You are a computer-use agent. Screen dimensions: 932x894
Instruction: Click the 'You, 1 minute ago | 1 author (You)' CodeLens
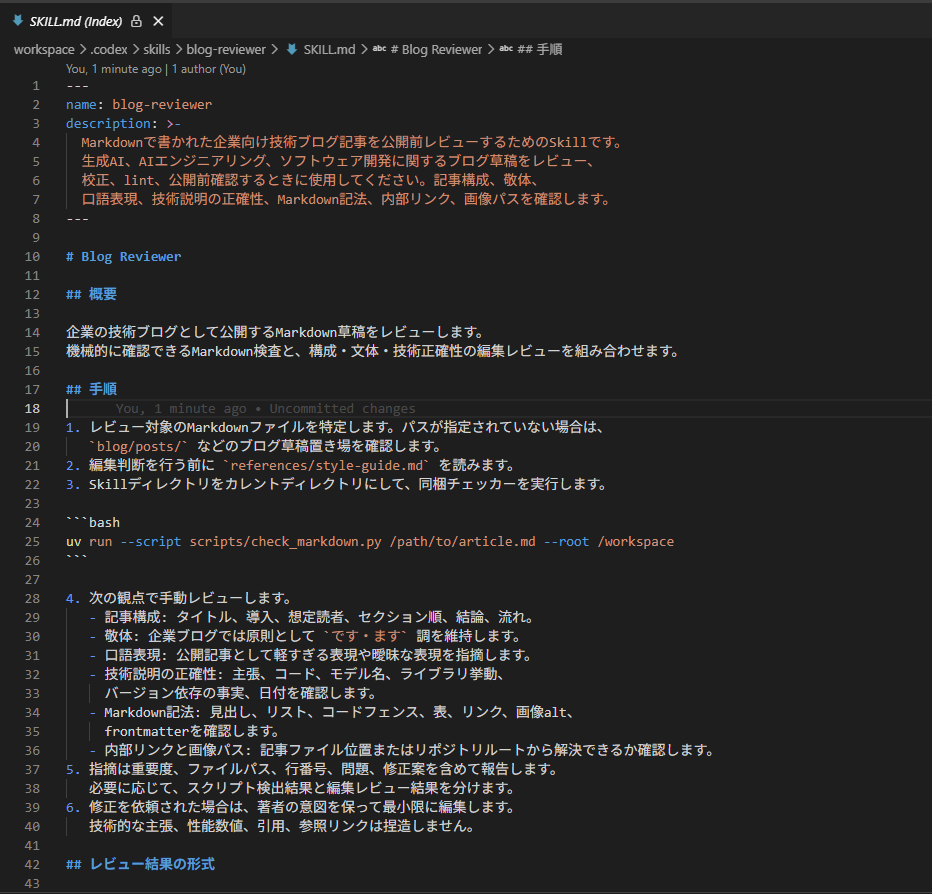tap(156, 69)
